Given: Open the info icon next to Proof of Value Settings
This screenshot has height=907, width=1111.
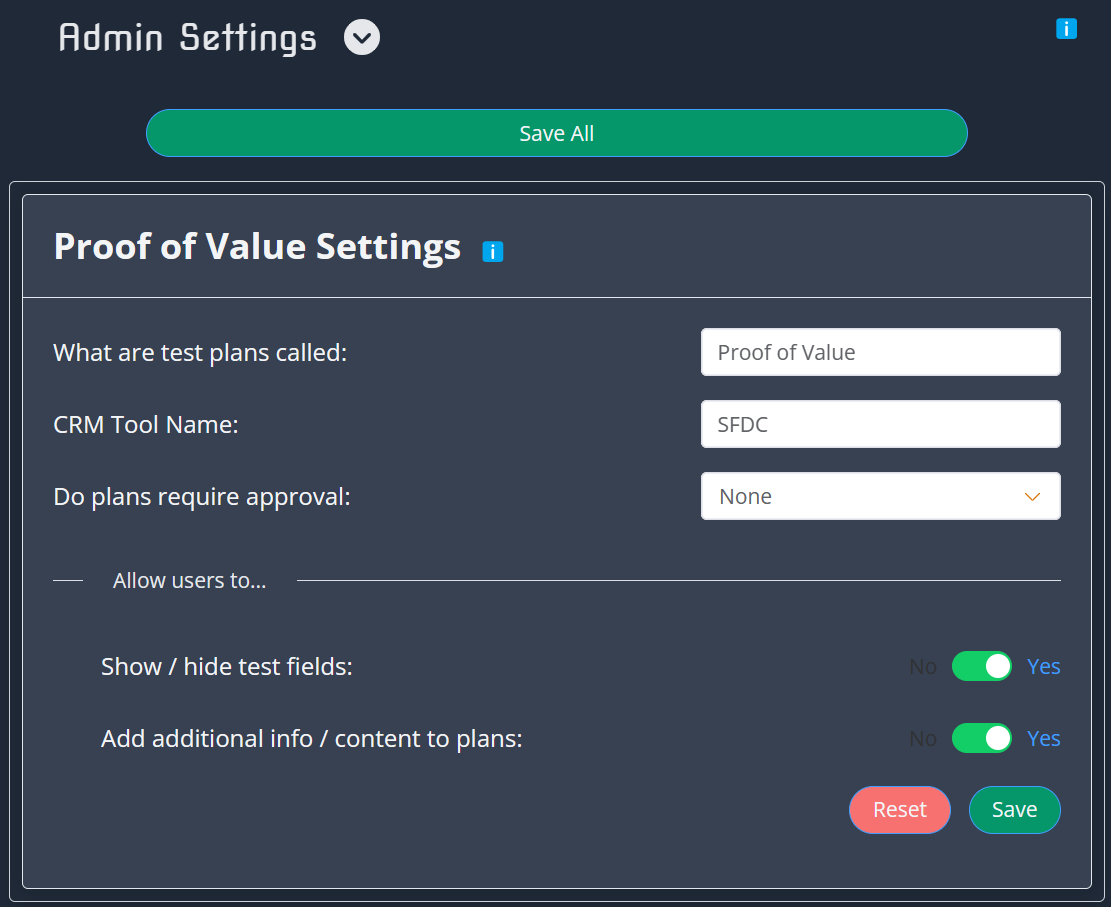Looking at the screenshot, I should [493, 251].
